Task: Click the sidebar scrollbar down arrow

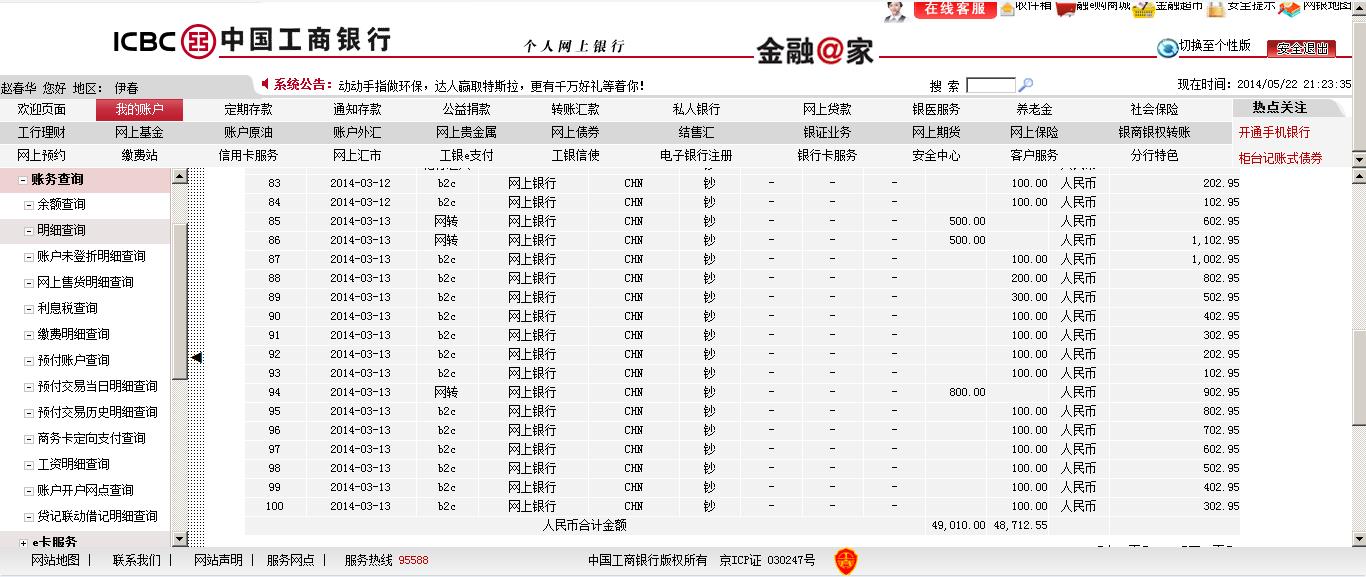Action: [x=180, y=537]
